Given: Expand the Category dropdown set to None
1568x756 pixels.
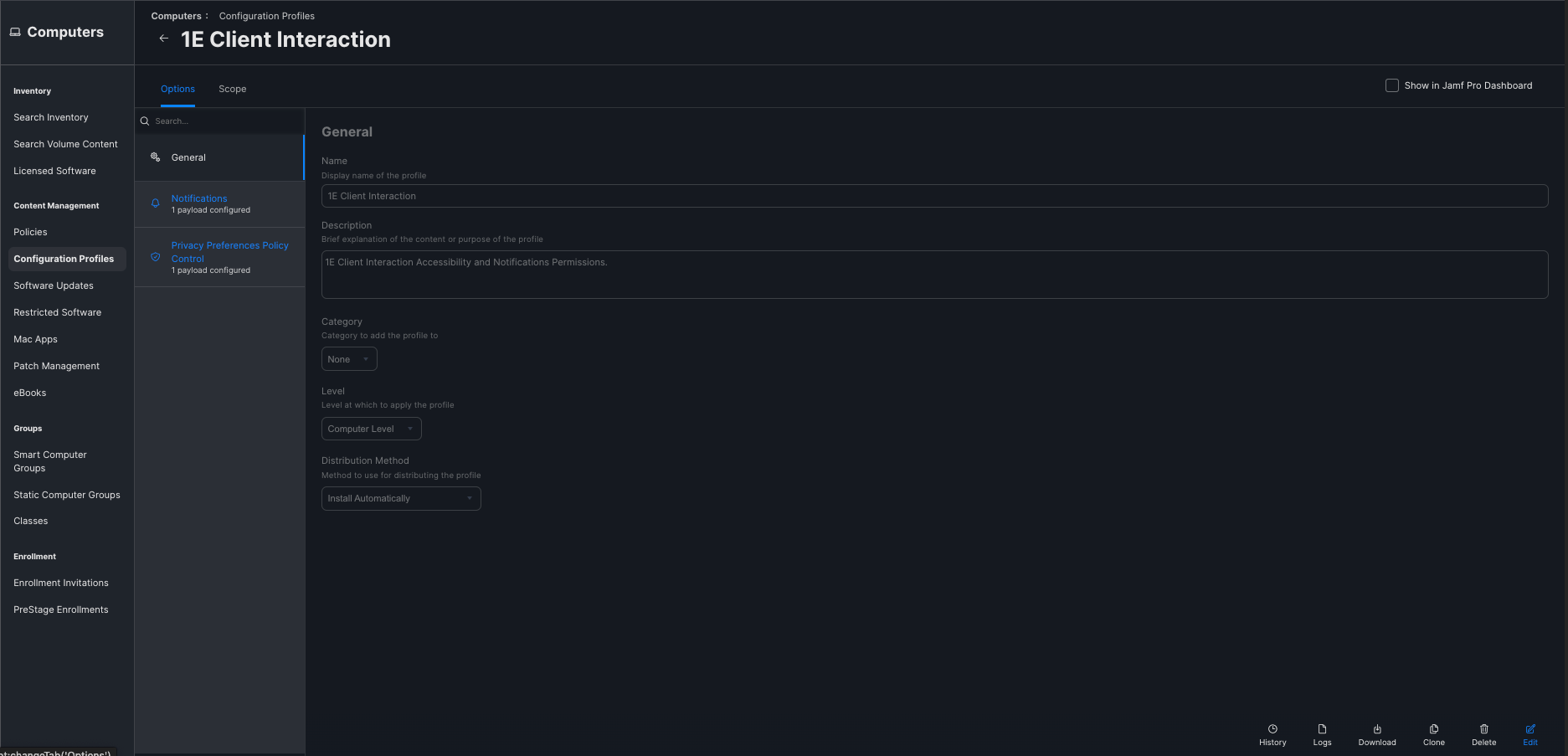Looking at the screenshot, I should tap(349, 359).
